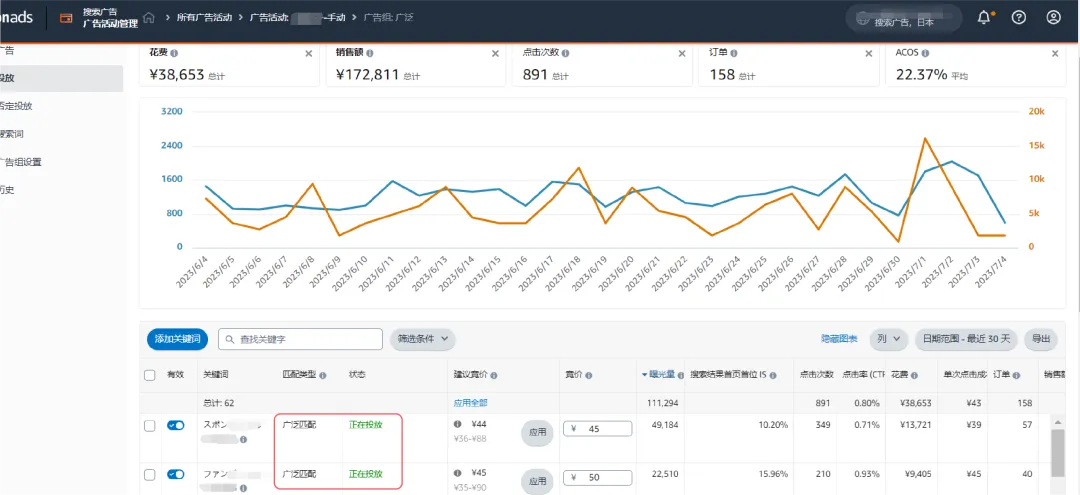The width and height of the screenshot is (1080, 495).
Task: Show info for 花费 table column header
Action: coord(915,376)
